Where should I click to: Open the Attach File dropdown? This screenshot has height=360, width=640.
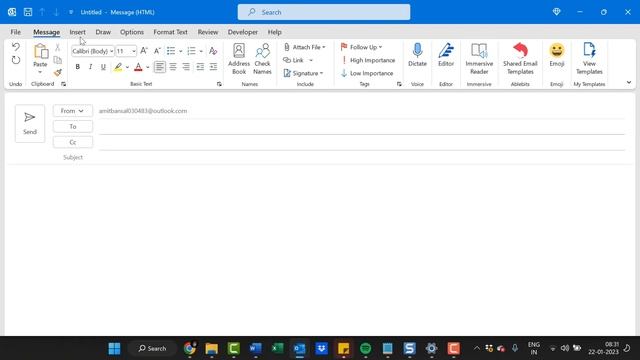pos(305,47)
